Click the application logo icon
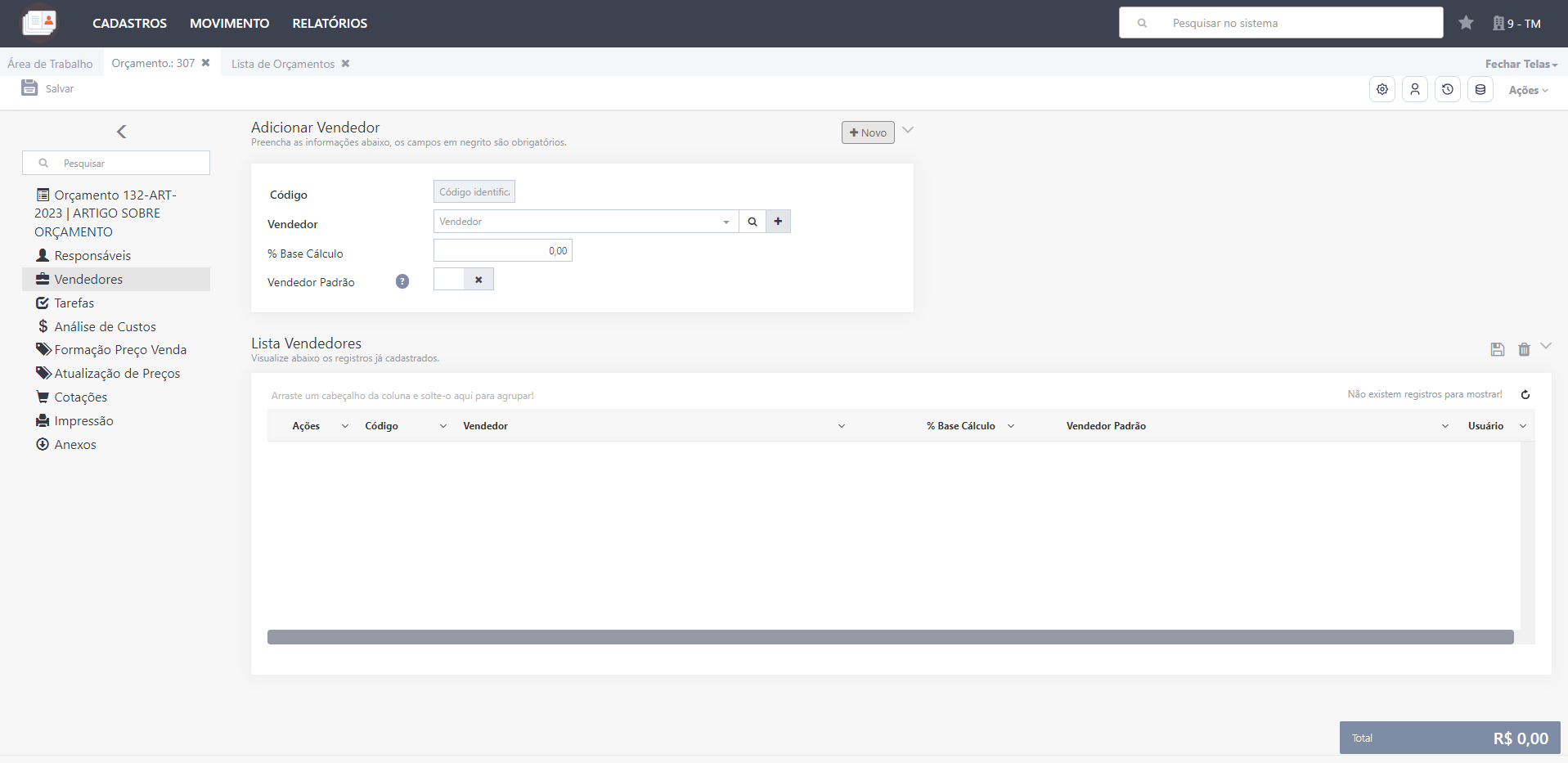 pos(39,23)
